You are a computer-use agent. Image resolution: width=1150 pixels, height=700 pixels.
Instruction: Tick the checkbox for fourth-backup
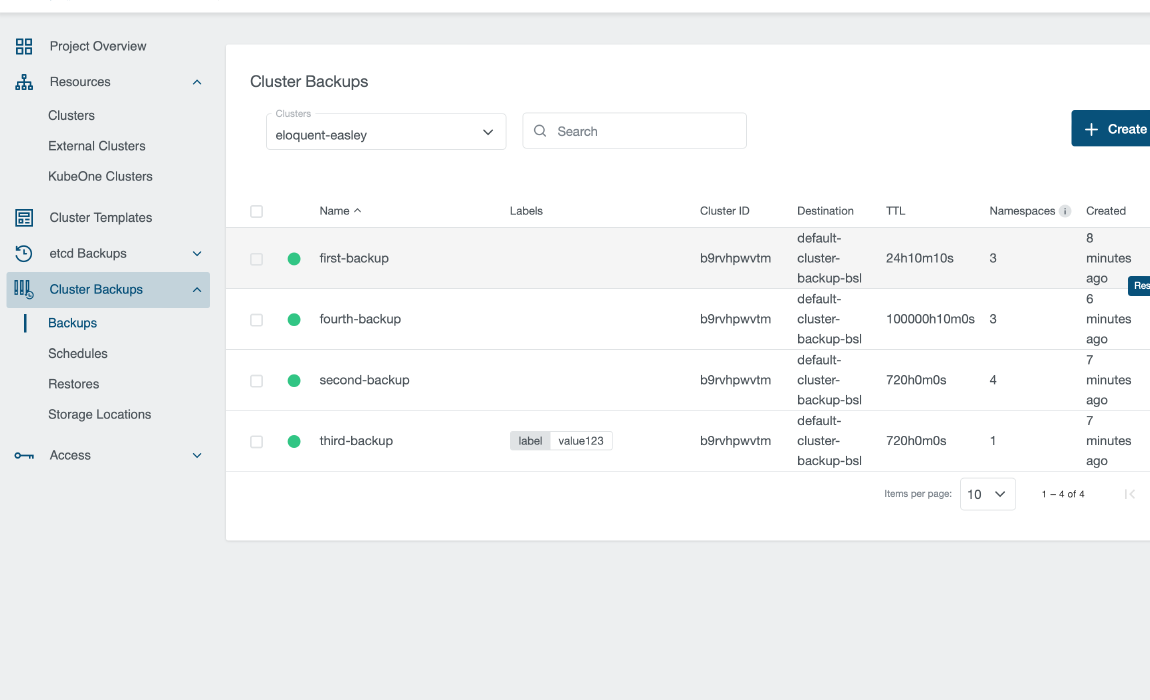(x=257, y=320)
